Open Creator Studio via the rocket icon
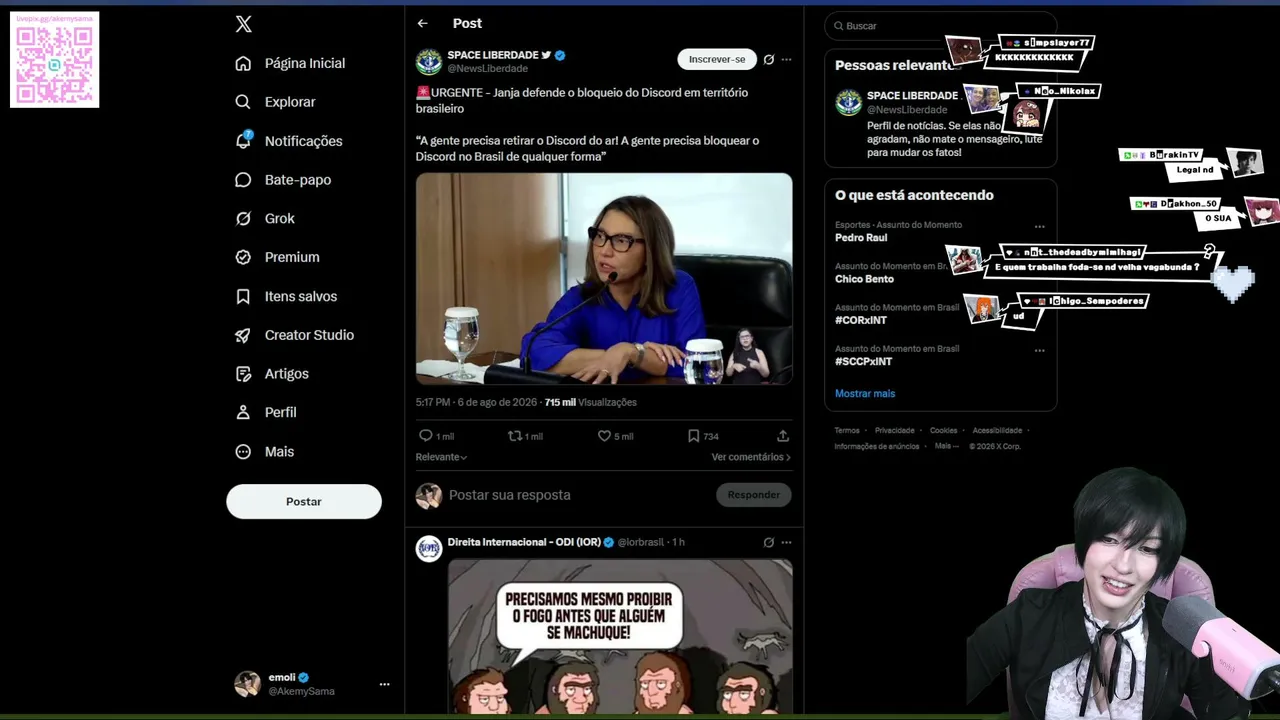 coord(243,335)
